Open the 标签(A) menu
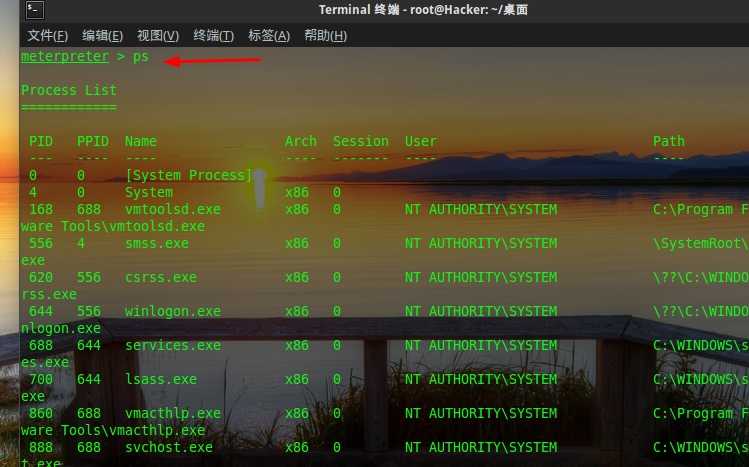749x467 pixels. tap(269, 35)
